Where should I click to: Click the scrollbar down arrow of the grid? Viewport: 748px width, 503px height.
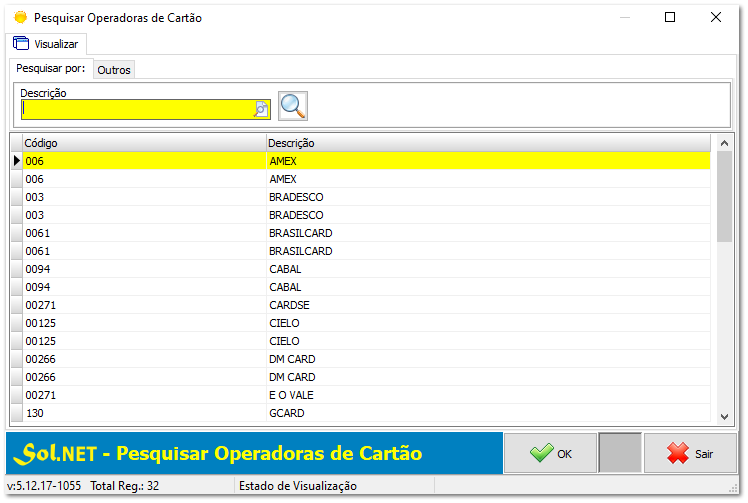(724, 416)
